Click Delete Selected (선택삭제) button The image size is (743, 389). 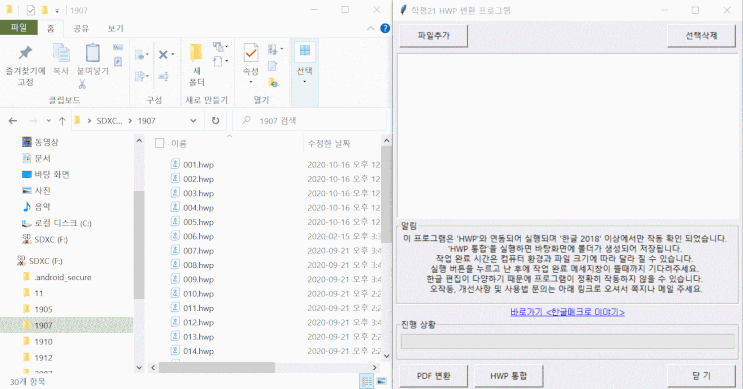point(701,36)
